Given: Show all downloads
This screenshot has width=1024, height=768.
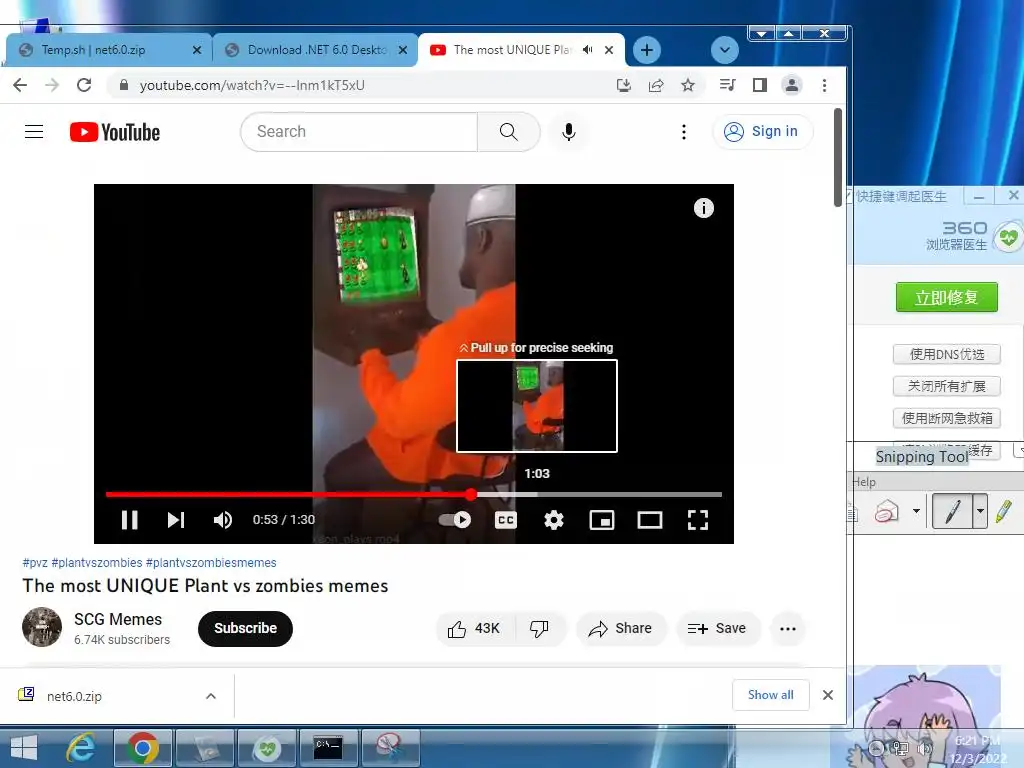Looking at the screenshot, I should pos(771,695).
